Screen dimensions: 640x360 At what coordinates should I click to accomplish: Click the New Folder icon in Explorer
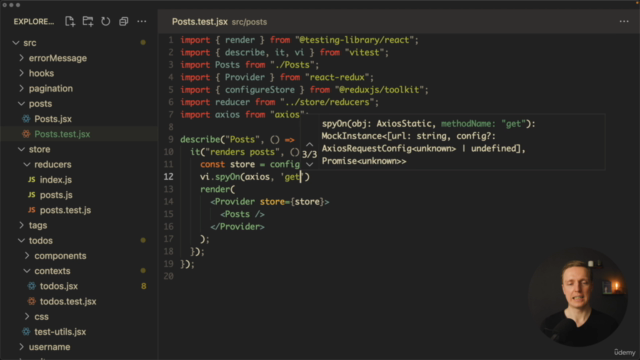88,21
